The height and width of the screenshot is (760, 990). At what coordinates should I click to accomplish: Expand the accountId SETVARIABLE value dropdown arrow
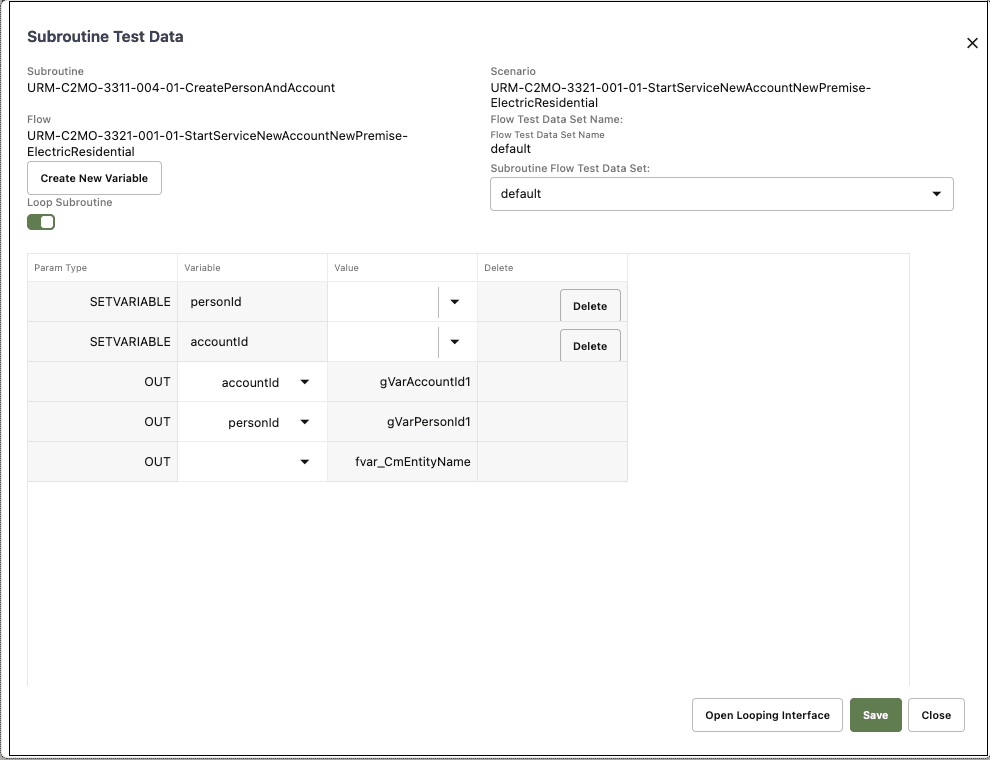[455, 341]
